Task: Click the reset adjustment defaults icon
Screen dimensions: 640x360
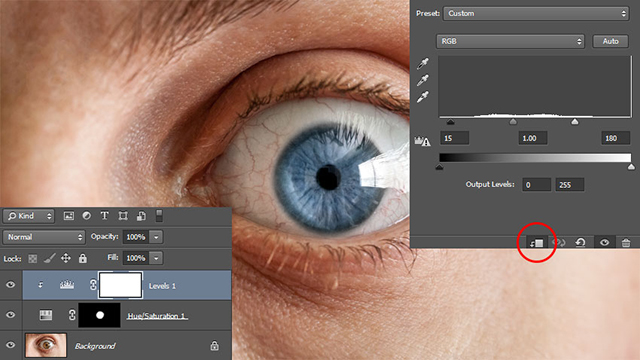Action: pos(580,242)
